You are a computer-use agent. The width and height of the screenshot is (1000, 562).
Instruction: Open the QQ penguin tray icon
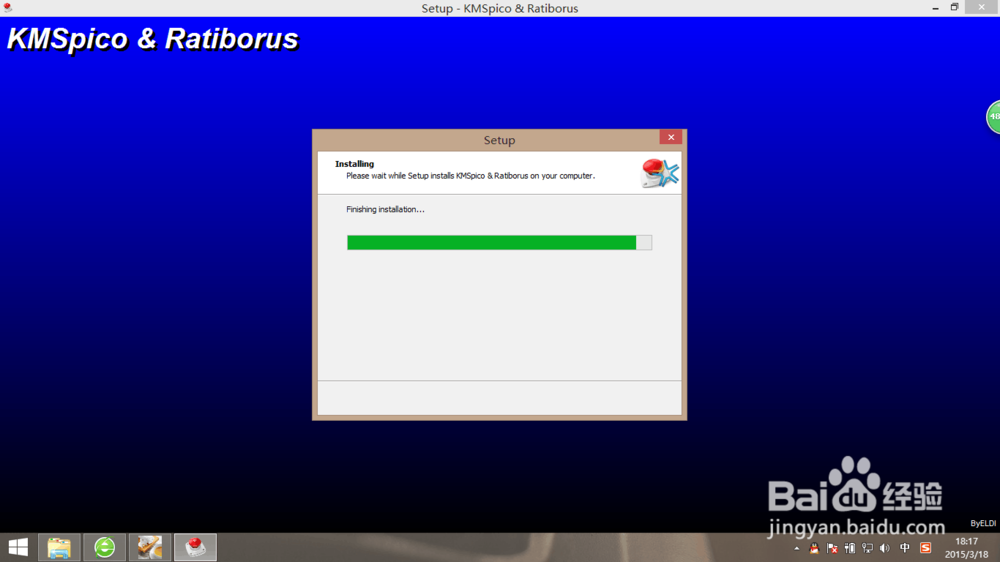pos(814,548)
